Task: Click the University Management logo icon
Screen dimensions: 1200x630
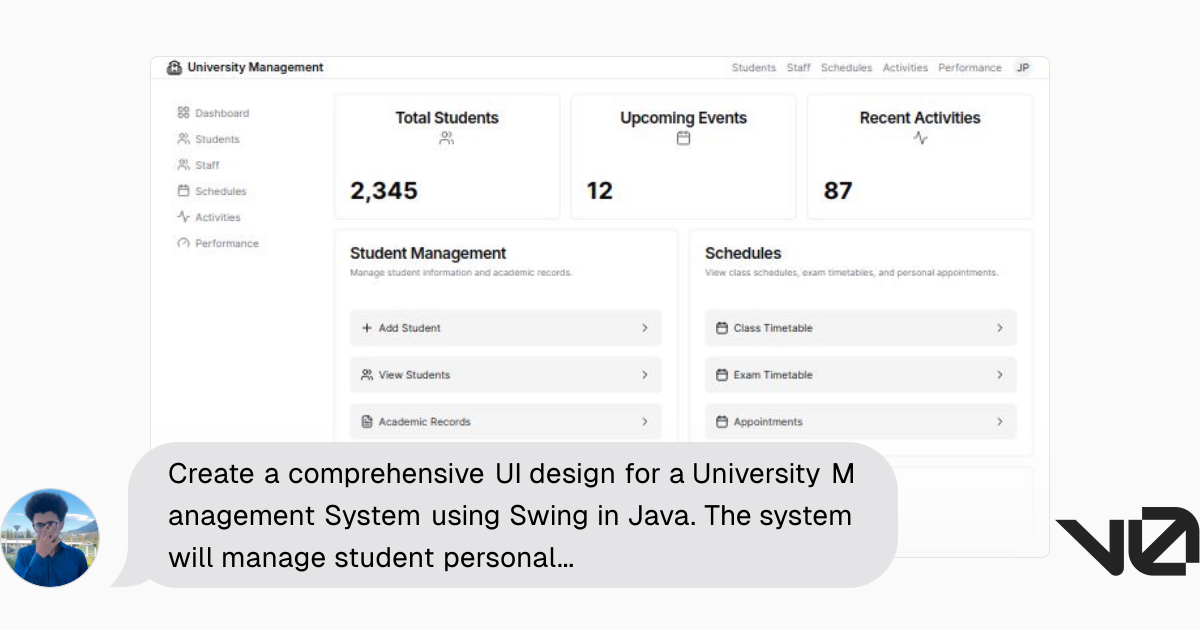Action: (x=174, y=68)
